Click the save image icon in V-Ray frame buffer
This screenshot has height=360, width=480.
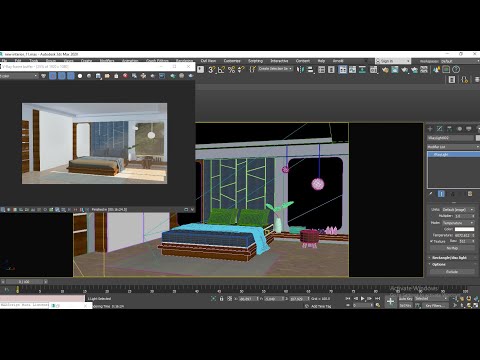pos(98,76)
